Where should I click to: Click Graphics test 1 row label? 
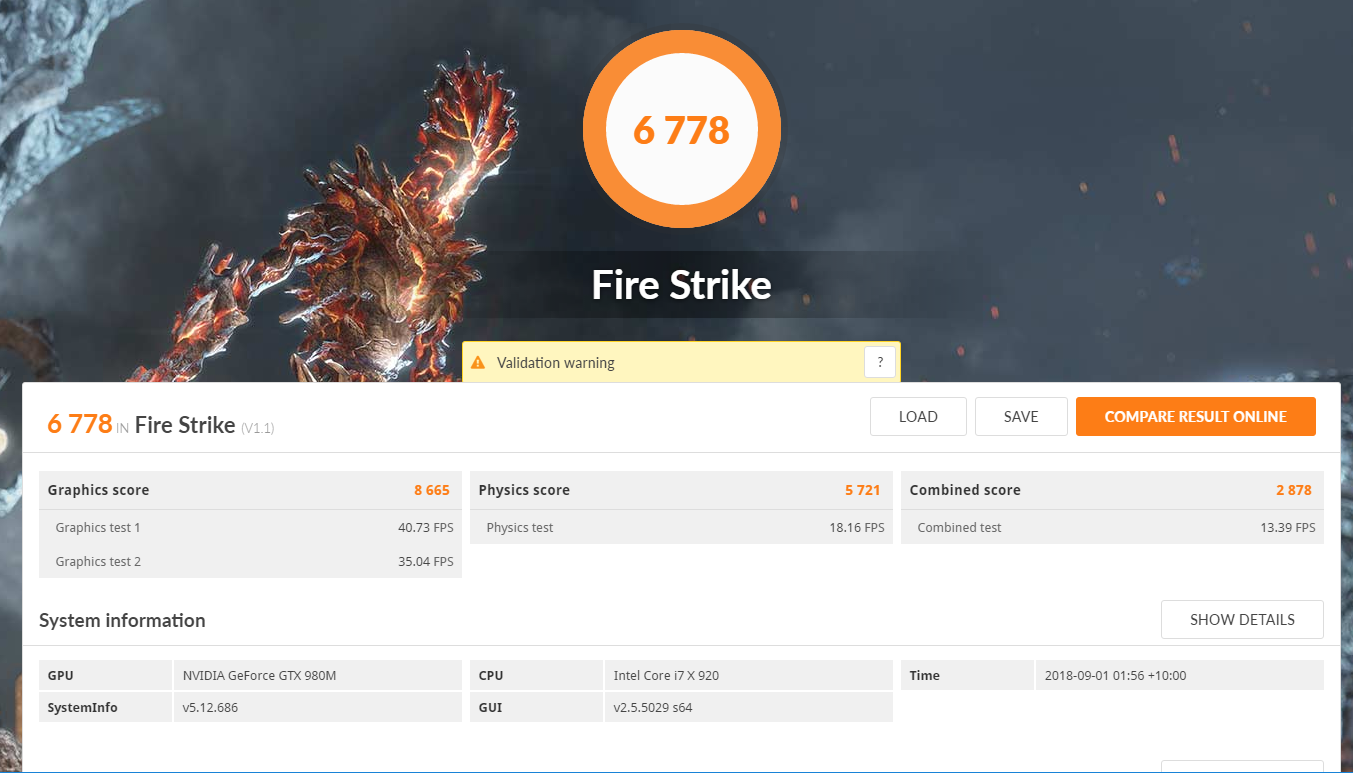pos(98,528)
